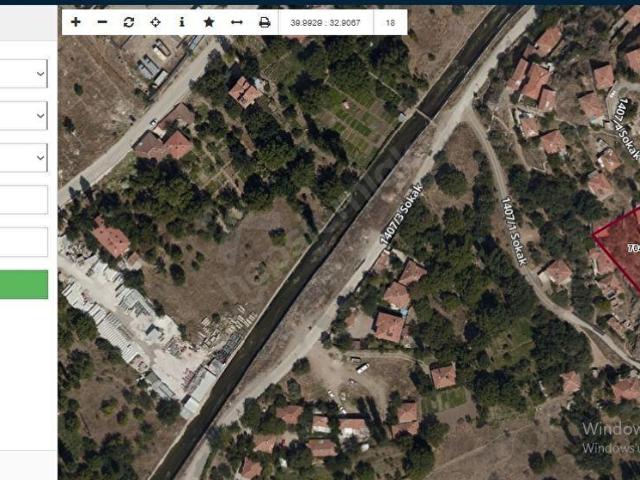The image size is (640, 480).
Task: Expand the second dropdown in the side panel
Action: [x=24, y=116]
